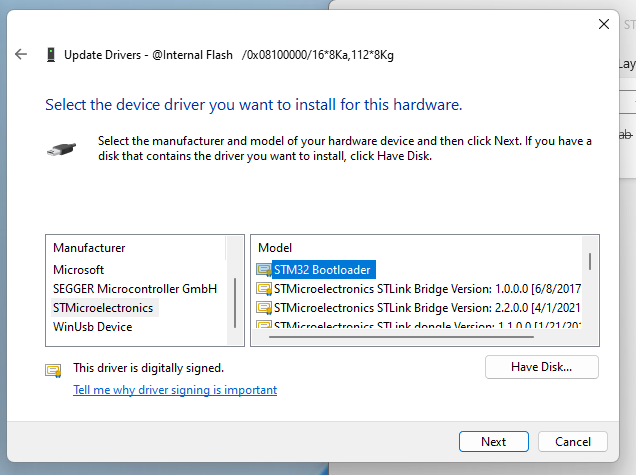This screenshot has width=636, height=475.
Task: Click the icon beside STLink Bridge 1.0.0.0
Action: point(264,289)
